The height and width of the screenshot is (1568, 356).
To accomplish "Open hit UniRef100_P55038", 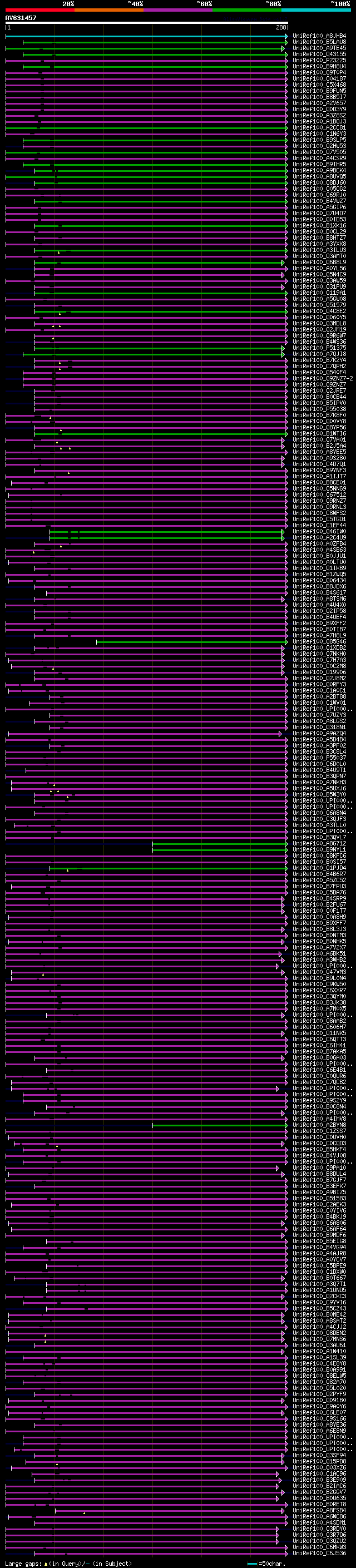I will 319,409.
